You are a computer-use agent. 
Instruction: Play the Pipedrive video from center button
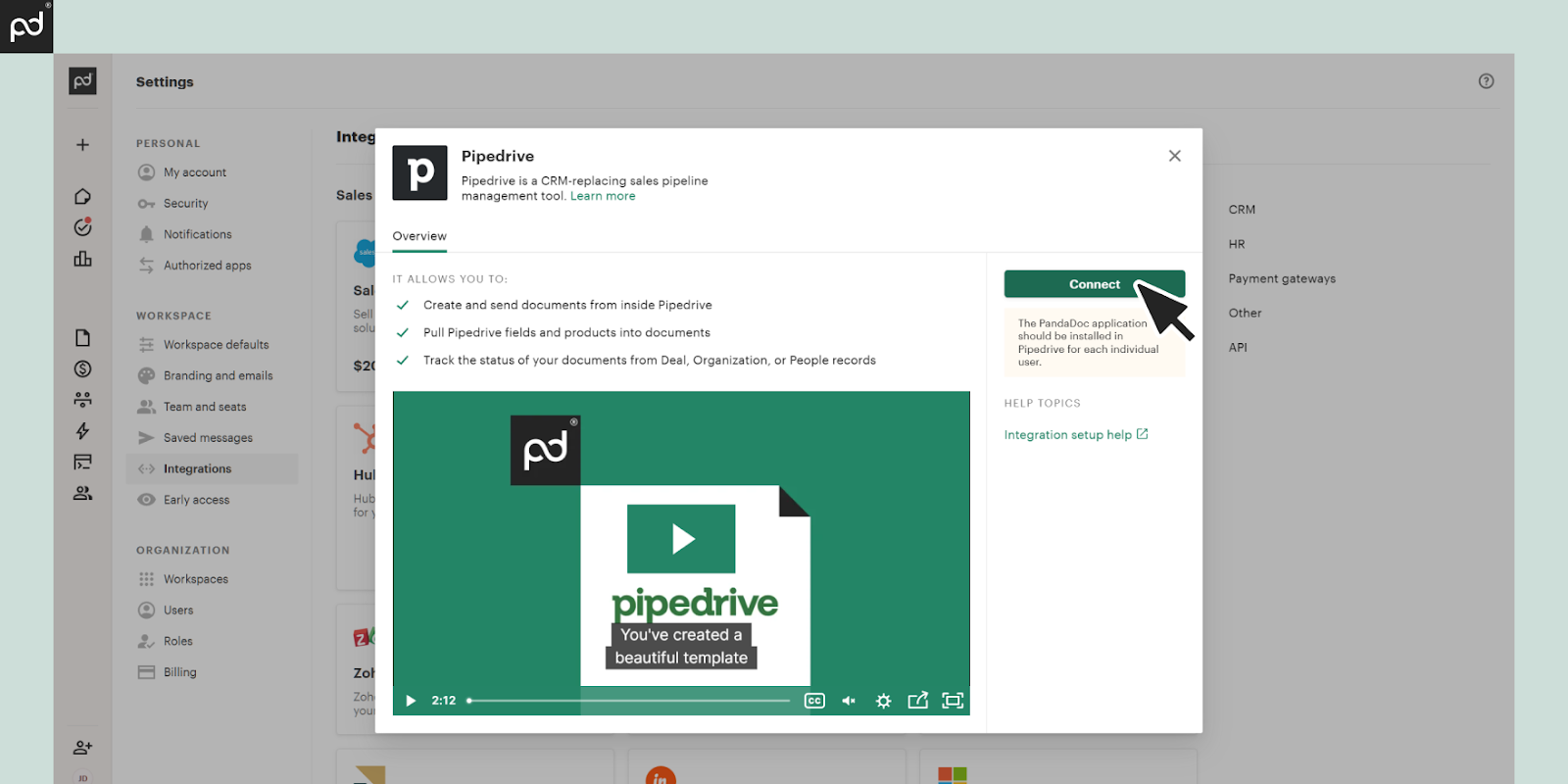[681, 539]
